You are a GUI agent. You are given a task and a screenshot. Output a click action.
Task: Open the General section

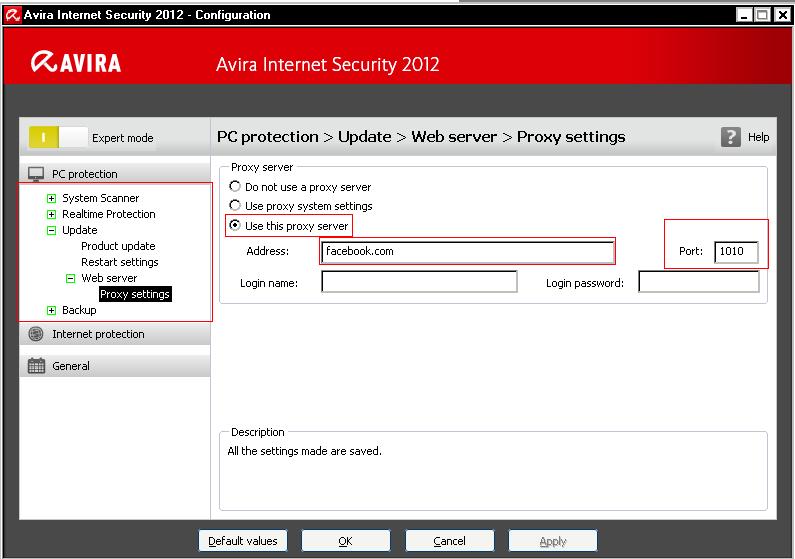(x=115, y=366)
